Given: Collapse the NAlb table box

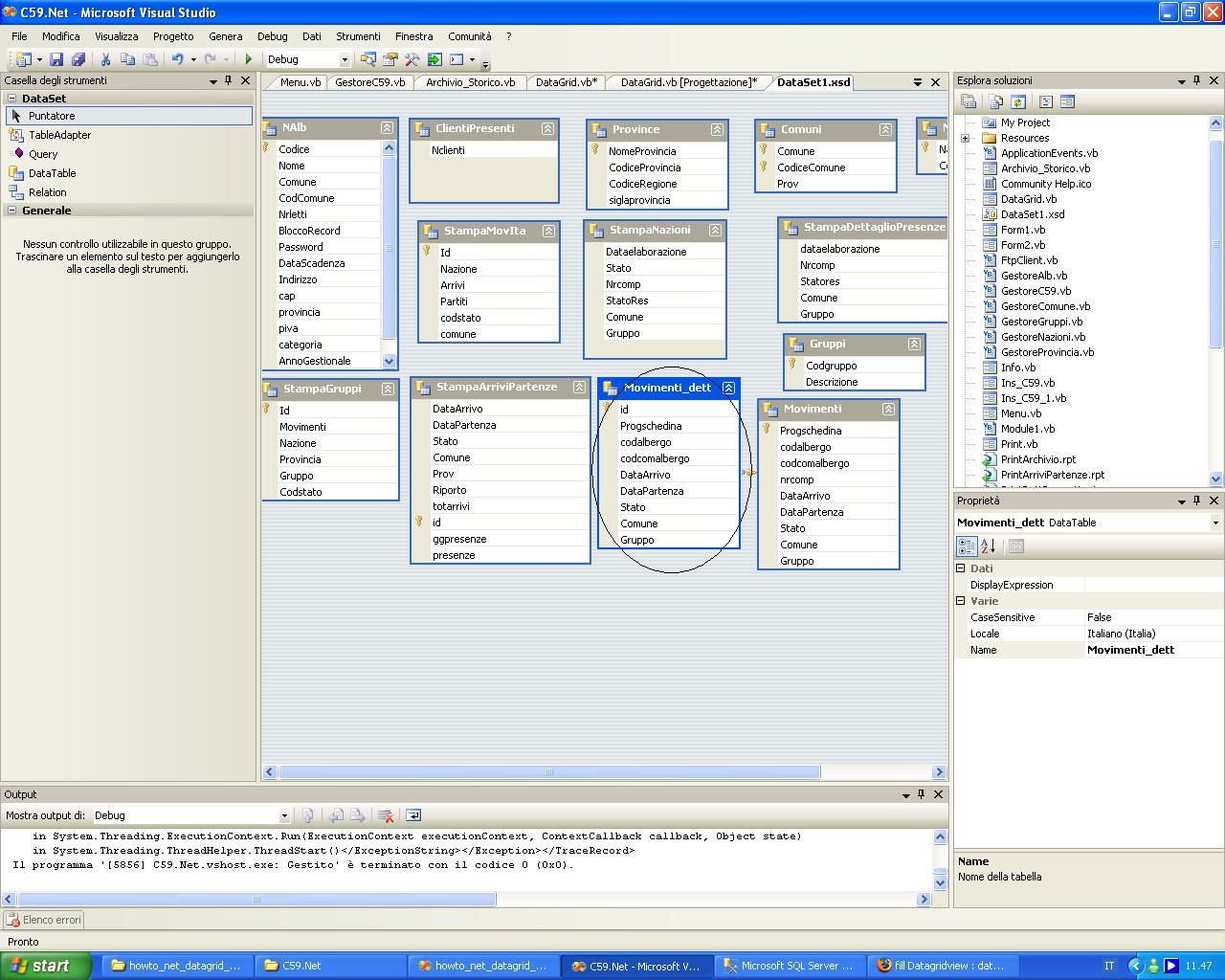Looking at the screenshot, I should pyautogui.click(x=387, y=127).
